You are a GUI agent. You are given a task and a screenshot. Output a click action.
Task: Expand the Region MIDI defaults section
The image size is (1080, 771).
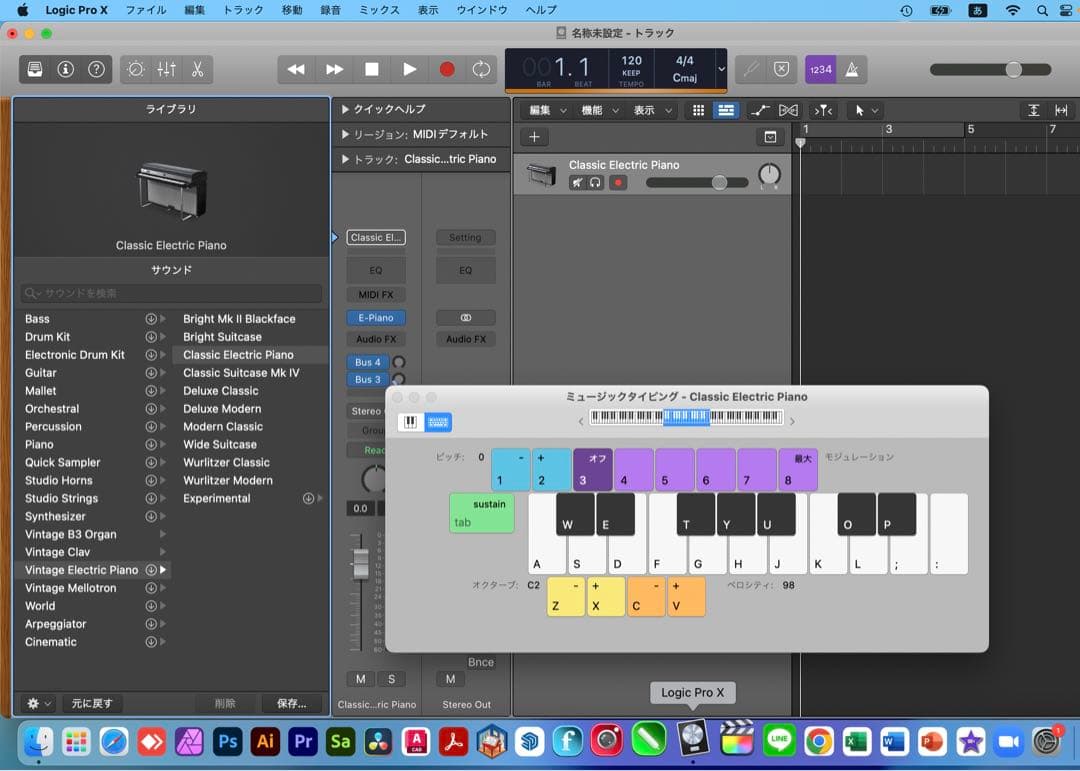point(345,134)
